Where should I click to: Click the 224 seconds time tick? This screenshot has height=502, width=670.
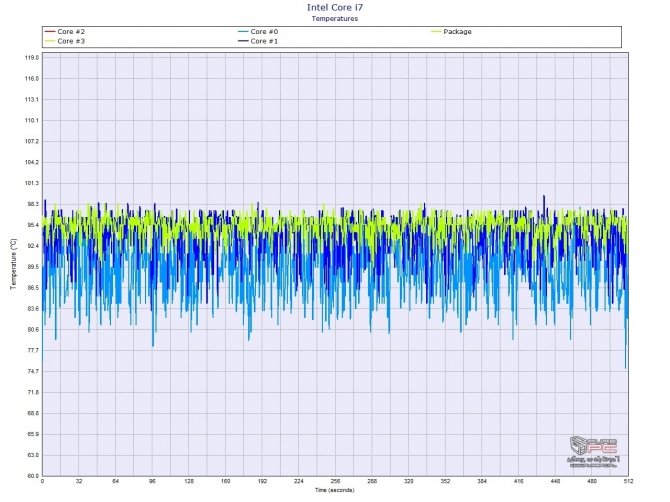[x=299, y=481]
